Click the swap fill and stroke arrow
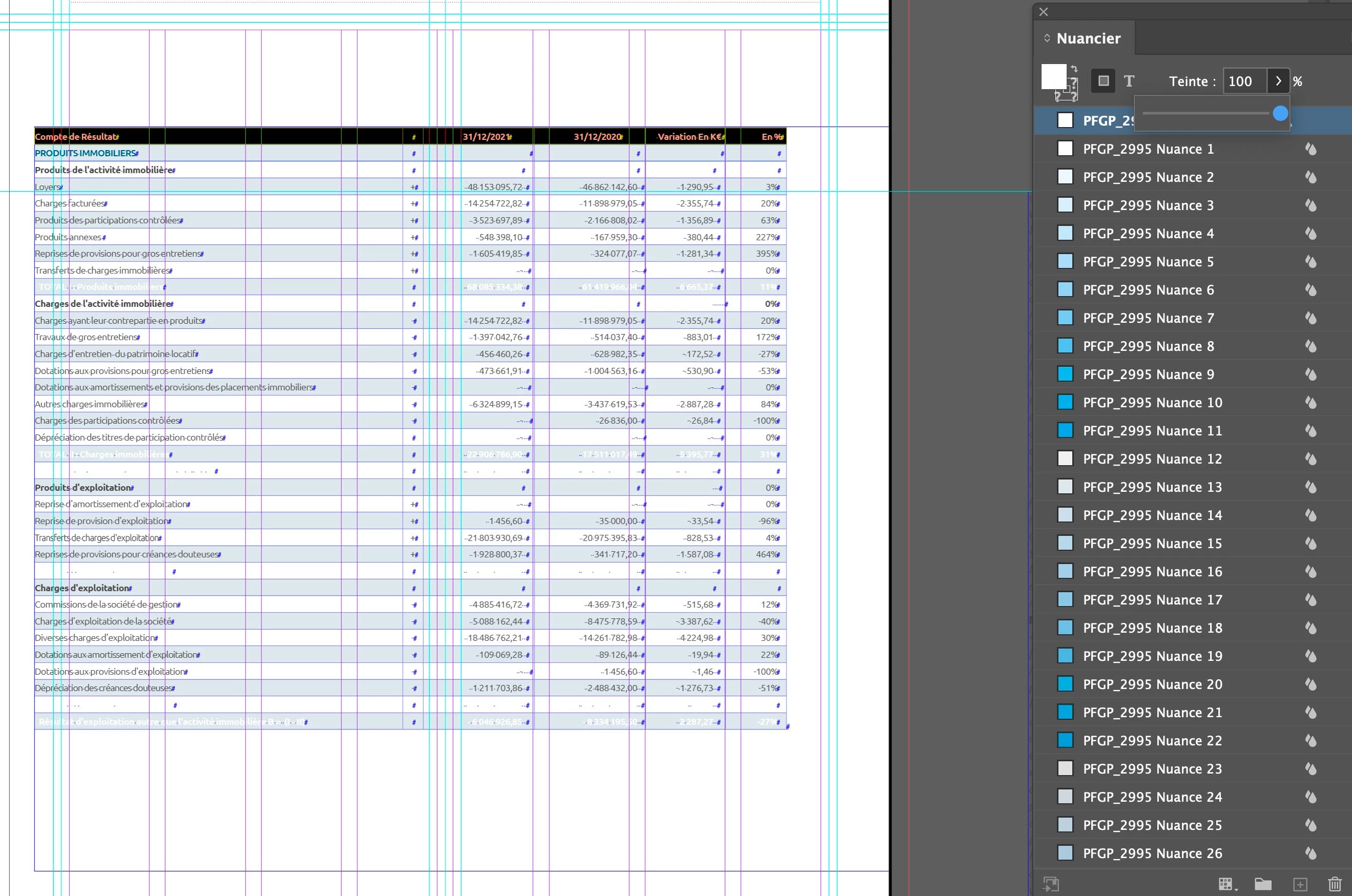The height and width of the screenshot is (896, 1352). (x=1074, y=69)
